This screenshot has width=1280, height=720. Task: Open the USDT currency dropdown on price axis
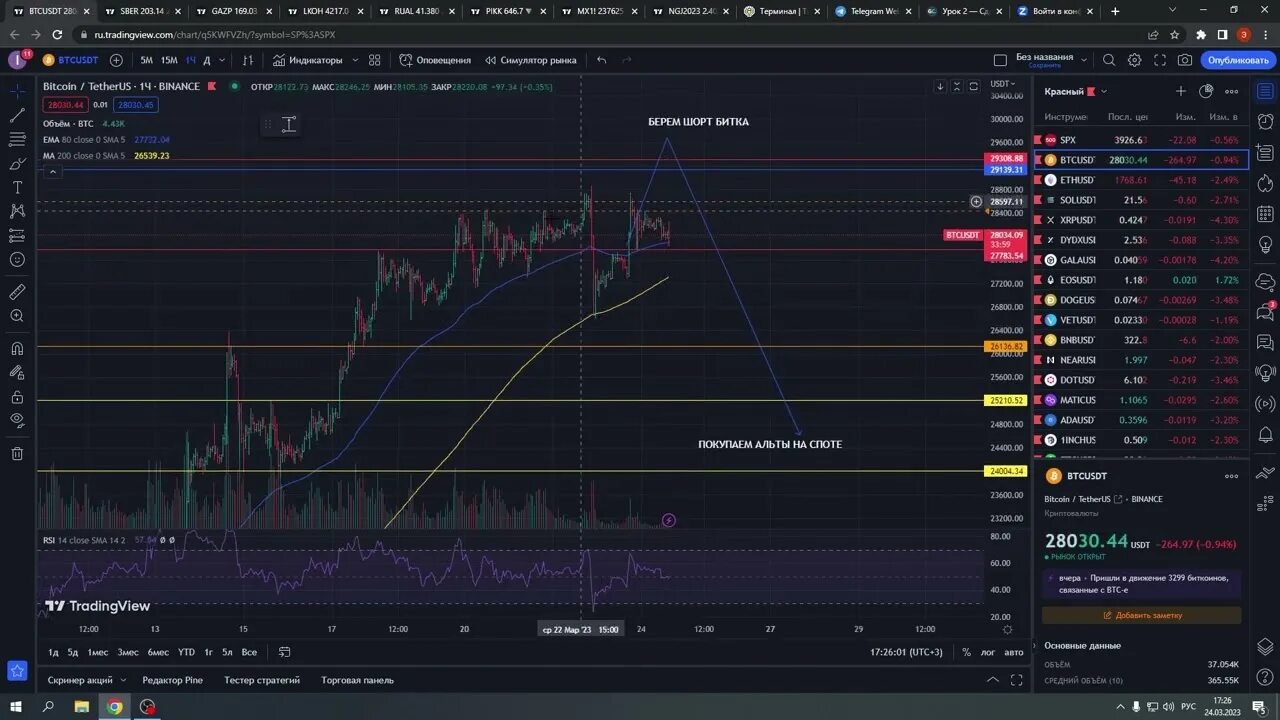point(1002,84)
